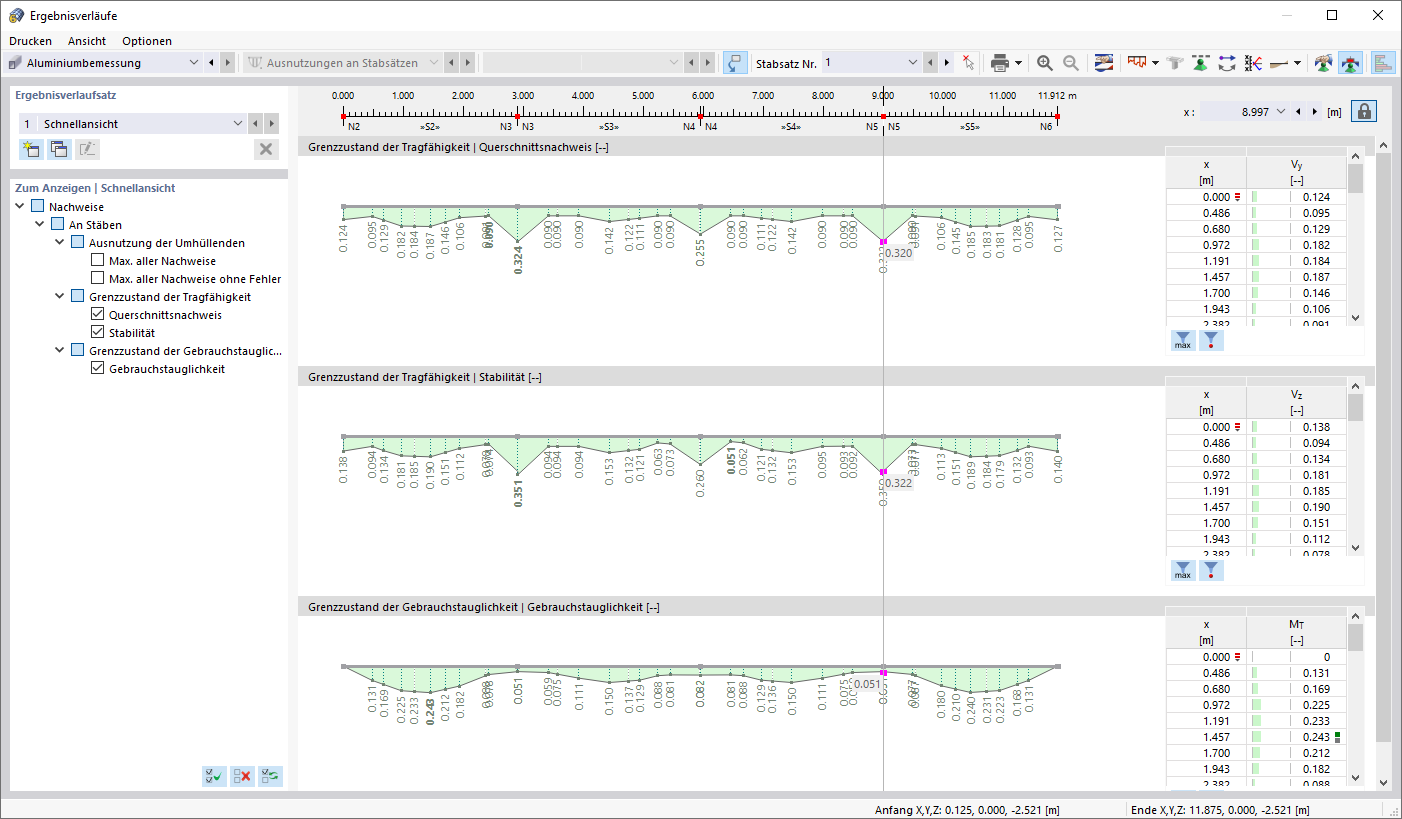1402x819 pixels.
Task: Select previous Aluminiumbemessung entry arrow
Action: click(211, 63)
